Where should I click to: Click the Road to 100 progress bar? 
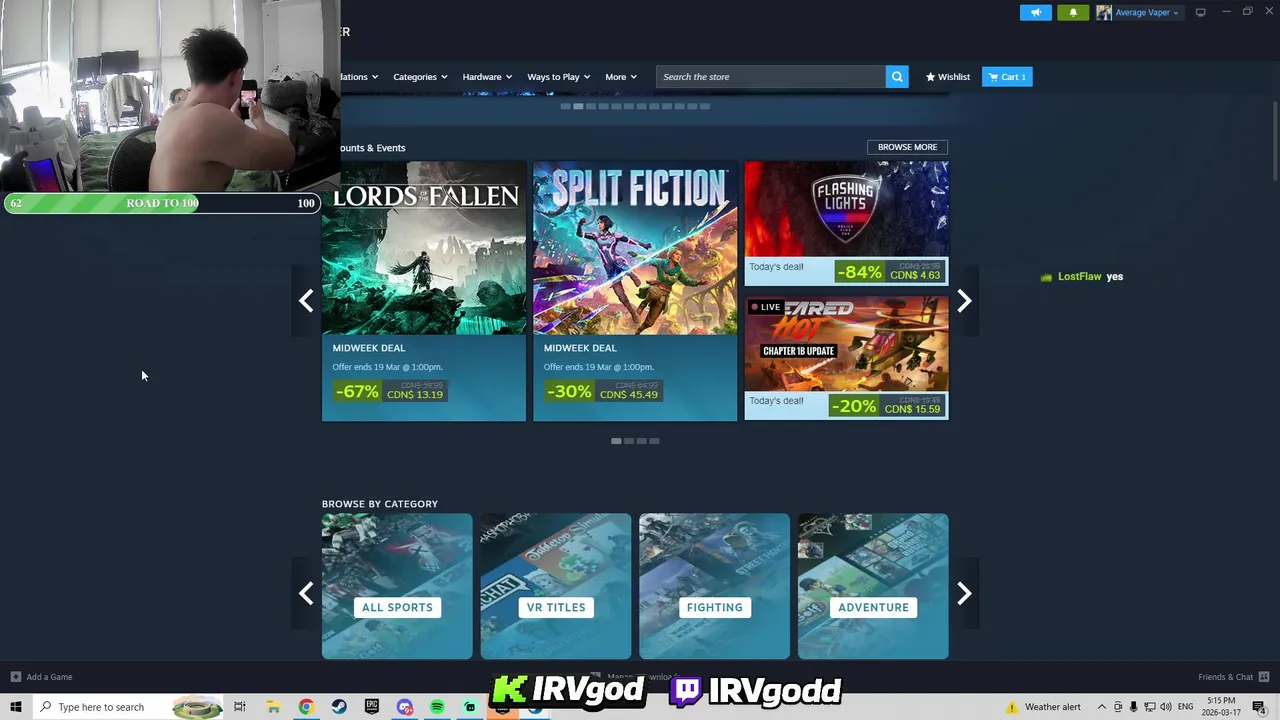(x=162, y=203)
